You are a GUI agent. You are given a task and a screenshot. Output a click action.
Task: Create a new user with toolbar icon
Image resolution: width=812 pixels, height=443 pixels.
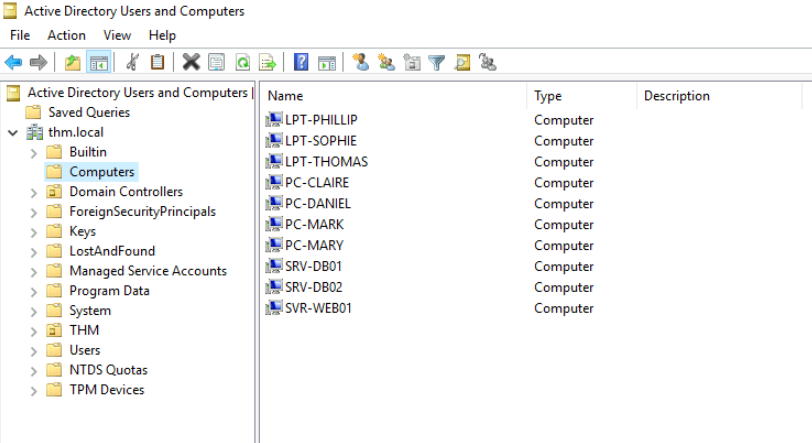click(x=360, y=62)
